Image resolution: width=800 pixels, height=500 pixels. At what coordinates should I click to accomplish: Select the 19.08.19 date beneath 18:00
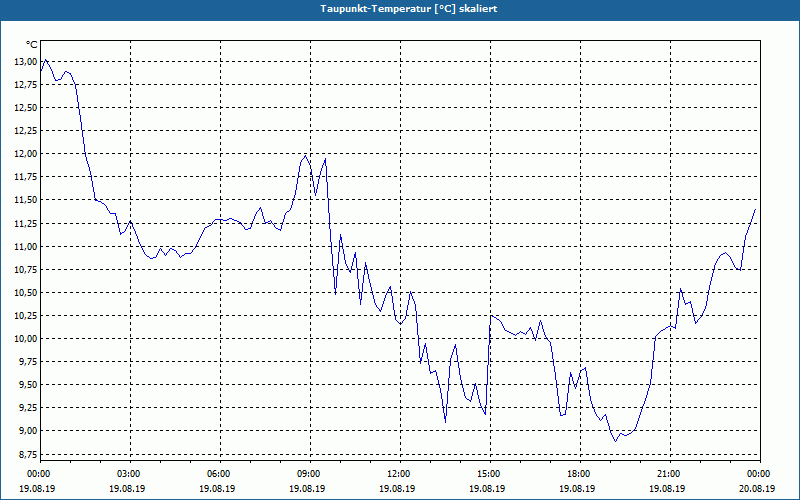[577, 488]
